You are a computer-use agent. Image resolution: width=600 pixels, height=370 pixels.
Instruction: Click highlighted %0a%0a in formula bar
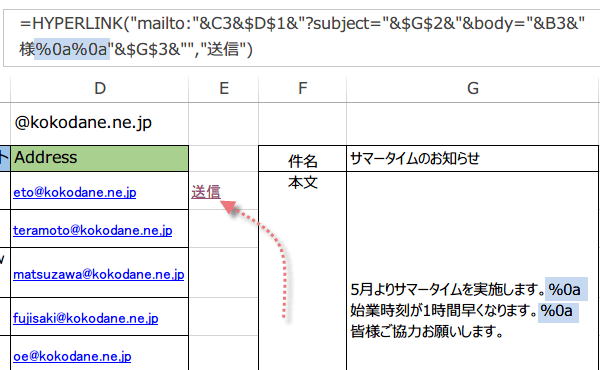(72, 49)
